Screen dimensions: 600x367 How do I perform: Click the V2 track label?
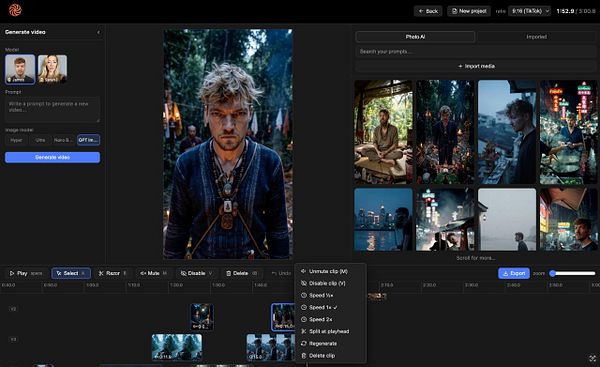click(13, 309)
